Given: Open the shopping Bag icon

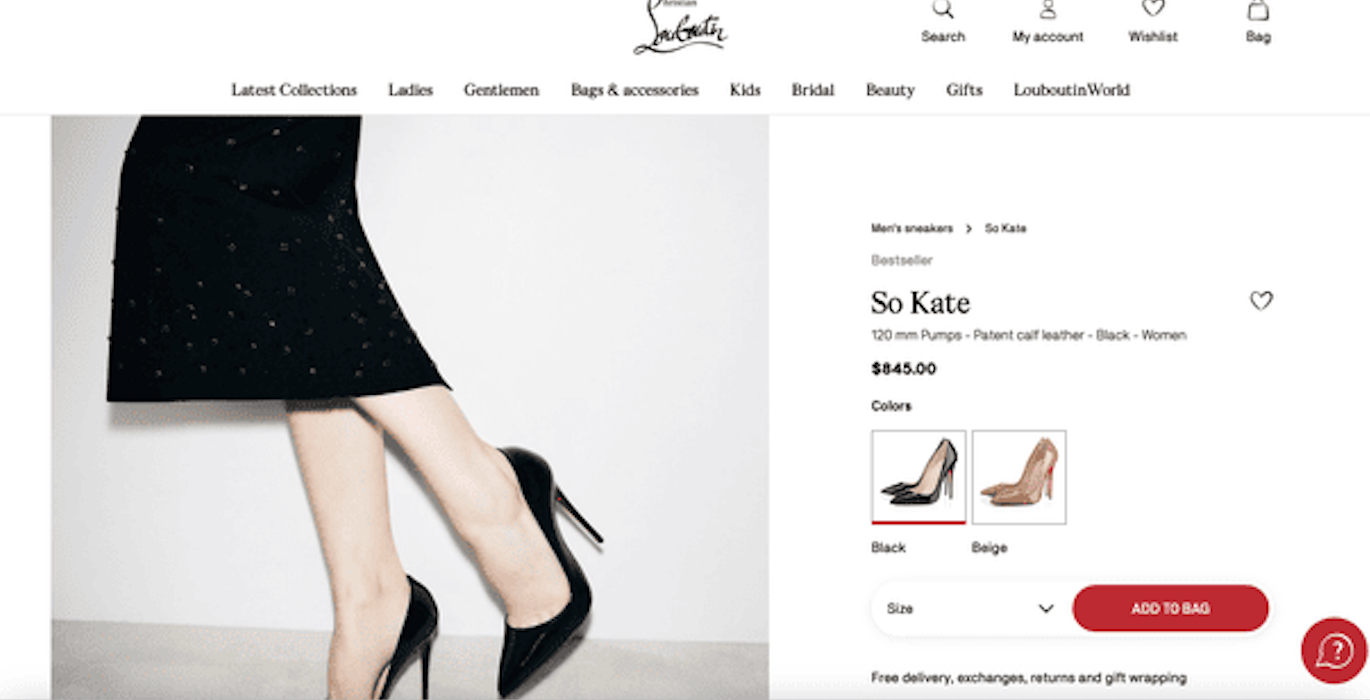Looking at the screenshot, I should click(1258, 10).
